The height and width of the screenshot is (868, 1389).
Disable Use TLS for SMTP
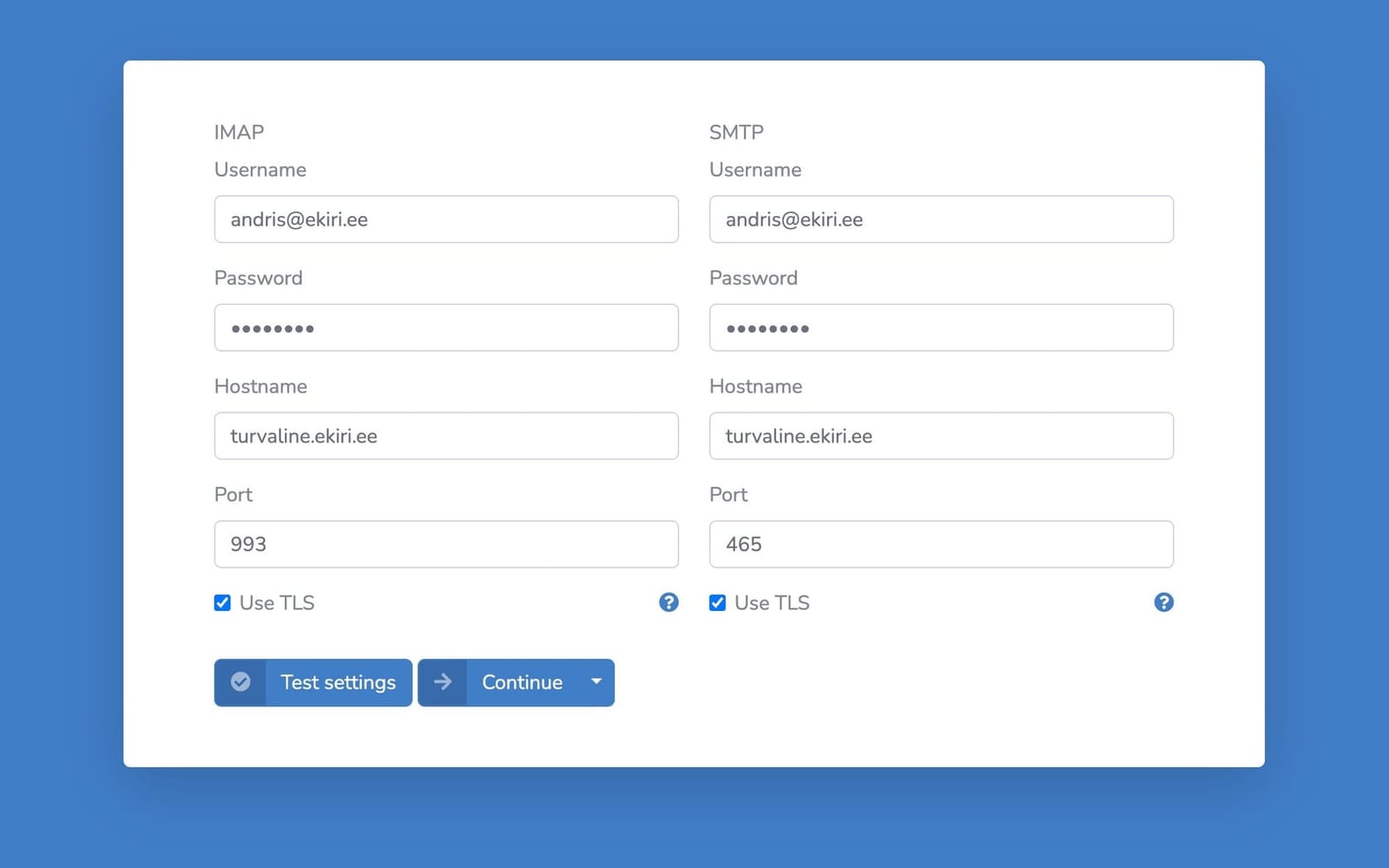point(717,602)
